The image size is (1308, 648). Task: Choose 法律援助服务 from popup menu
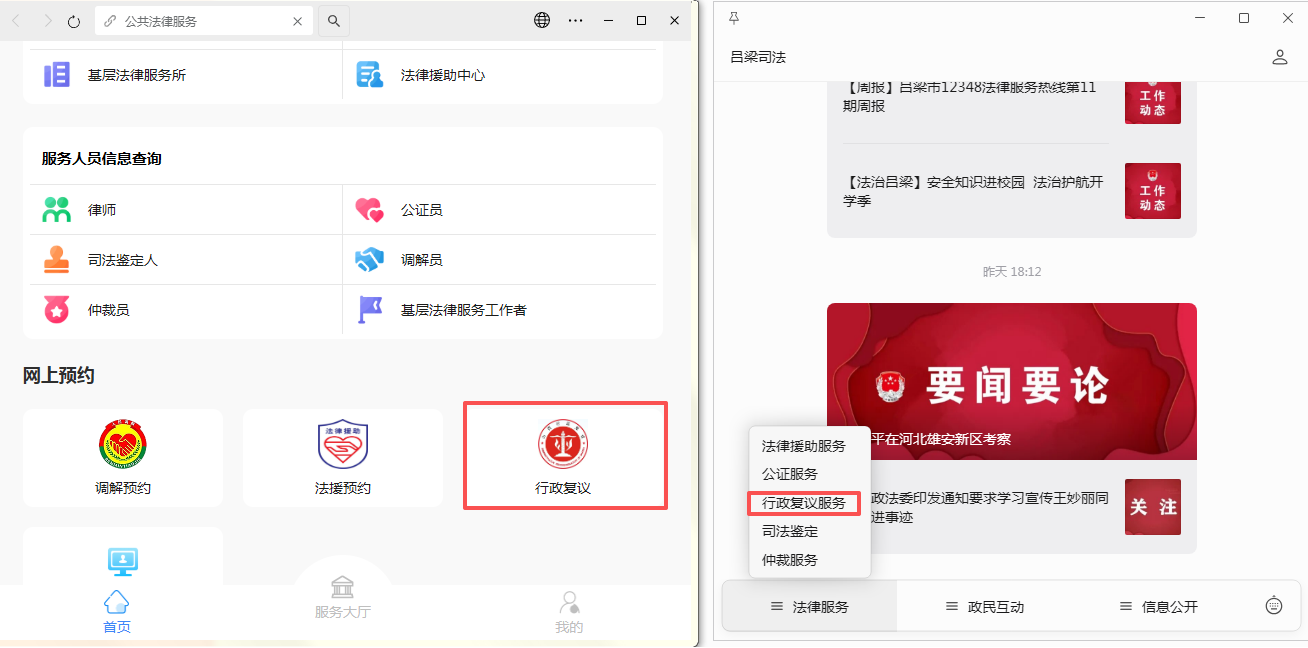(804, 446)
